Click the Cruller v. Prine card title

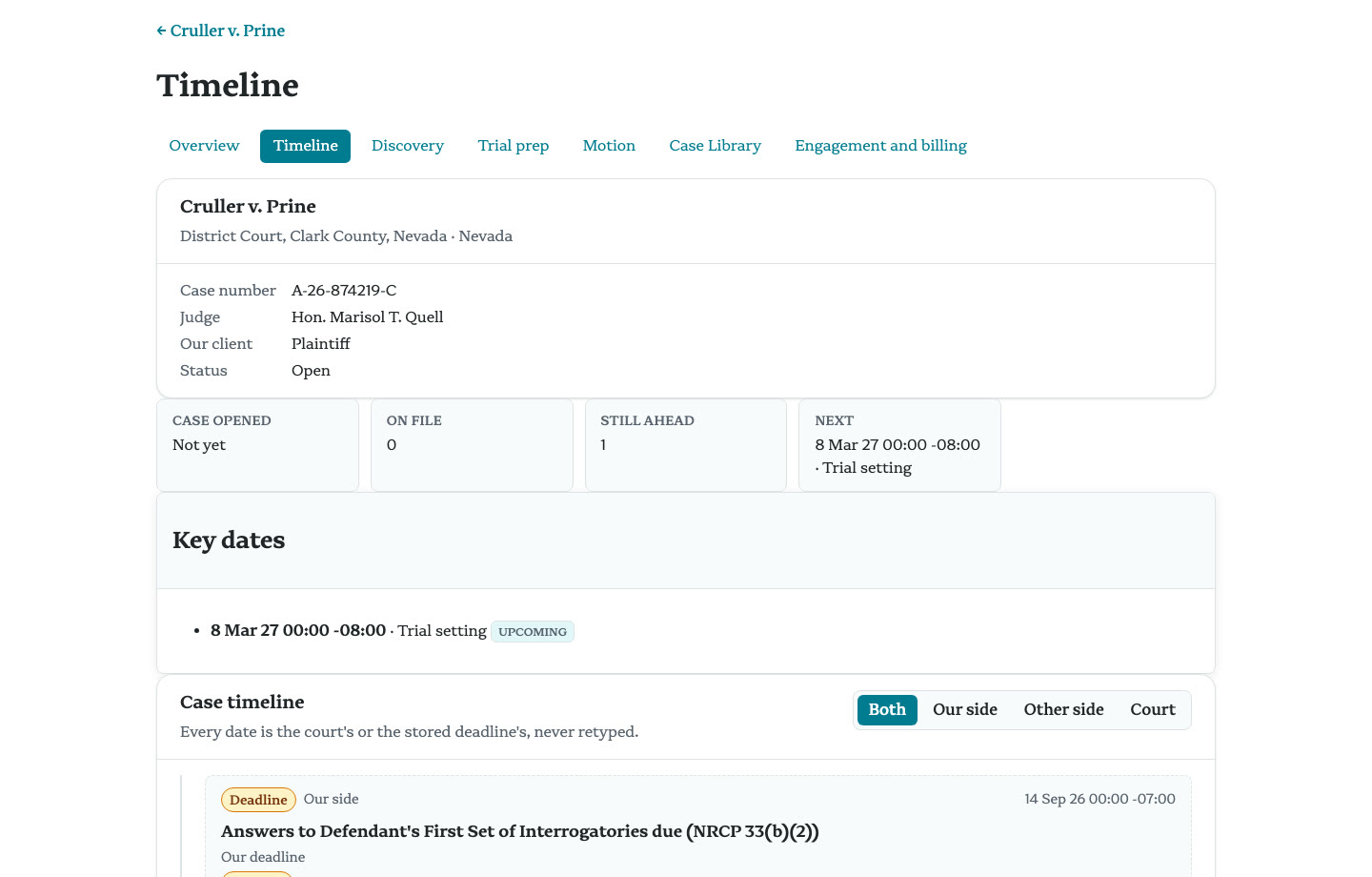(x=248, y=207)
